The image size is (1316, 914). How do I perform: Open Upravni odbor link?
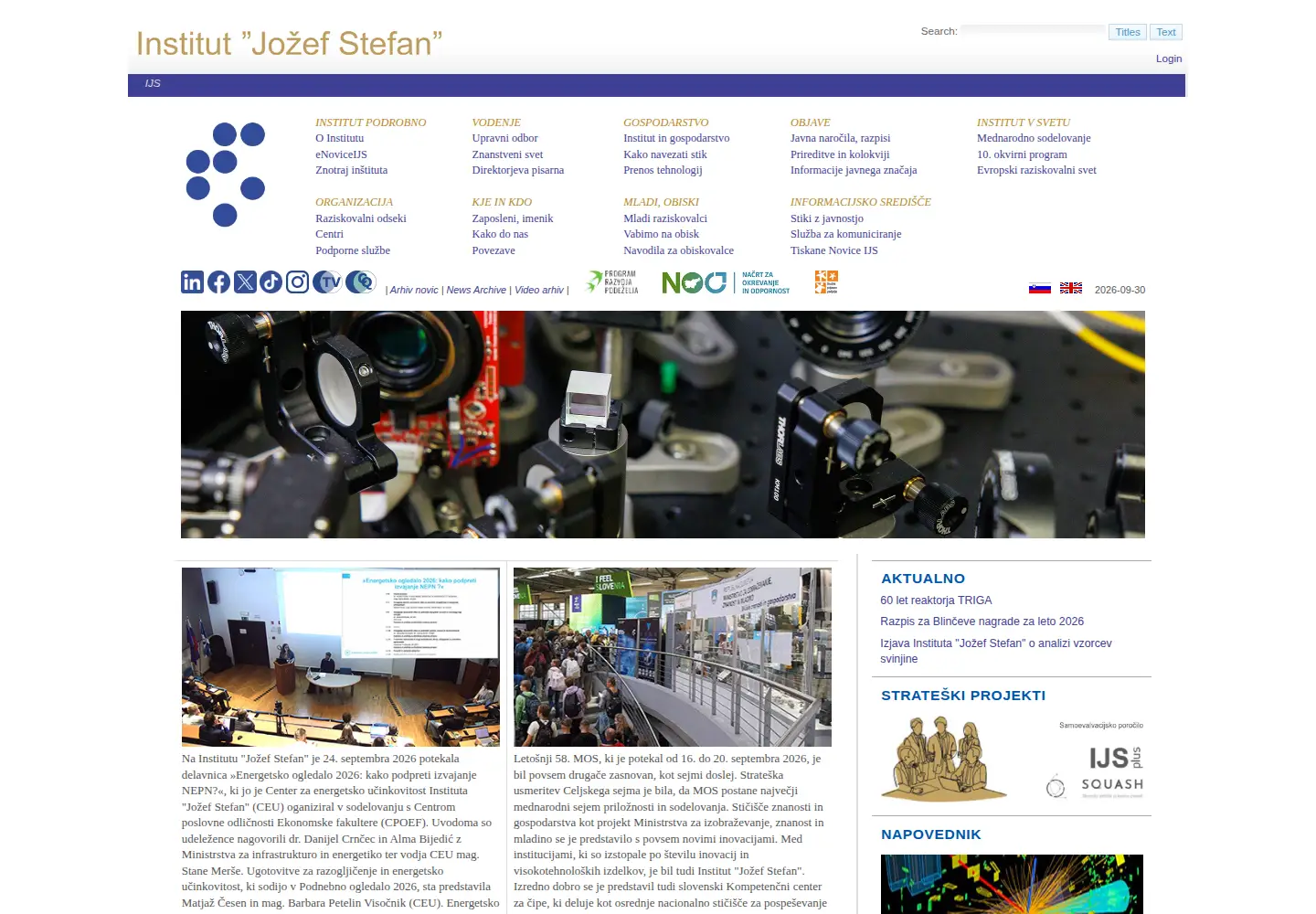pyautogui.click(x=505, y=138)
